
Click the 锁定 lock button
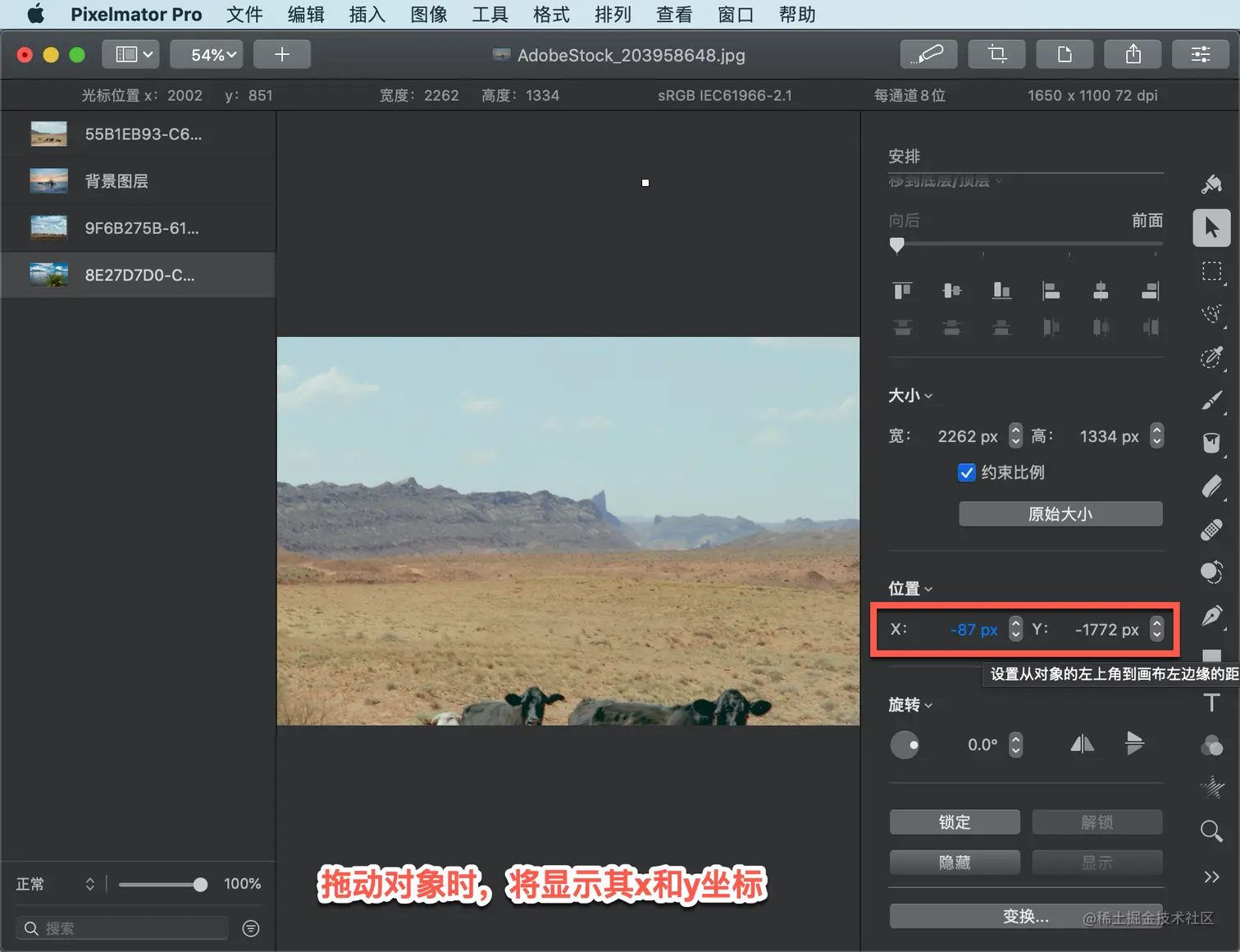(955, 822)
